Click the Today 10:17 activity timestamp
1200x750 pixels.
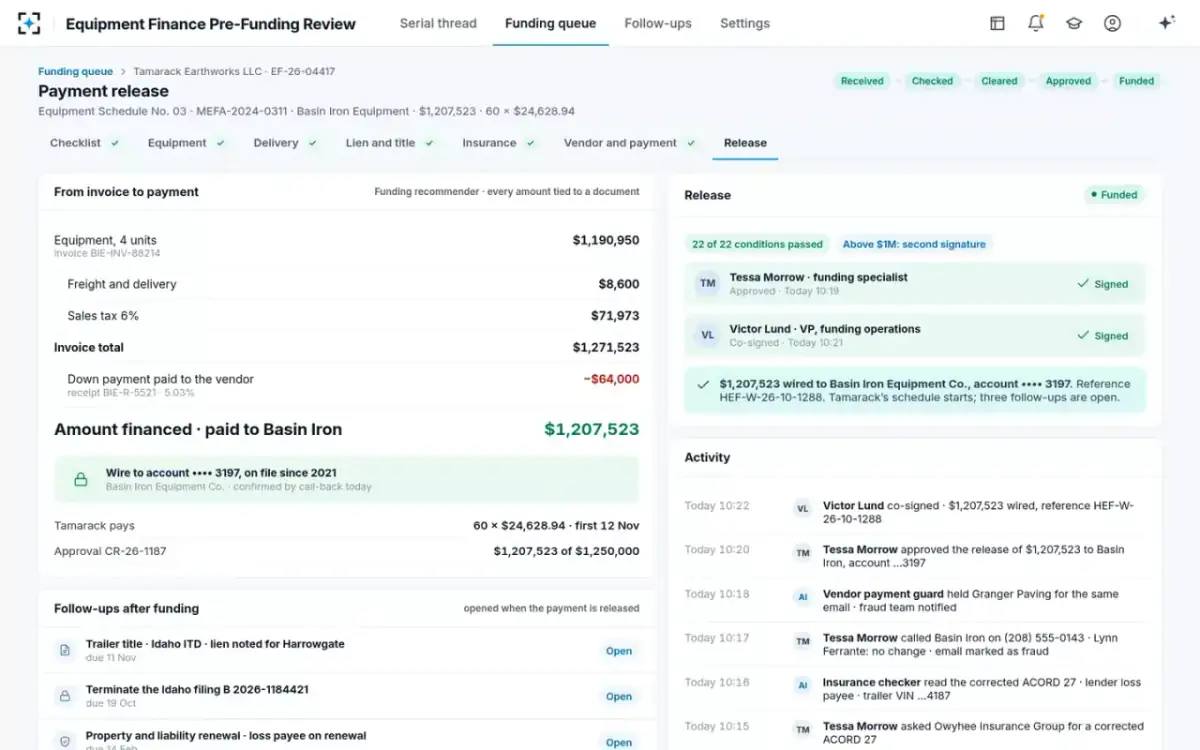716,638
